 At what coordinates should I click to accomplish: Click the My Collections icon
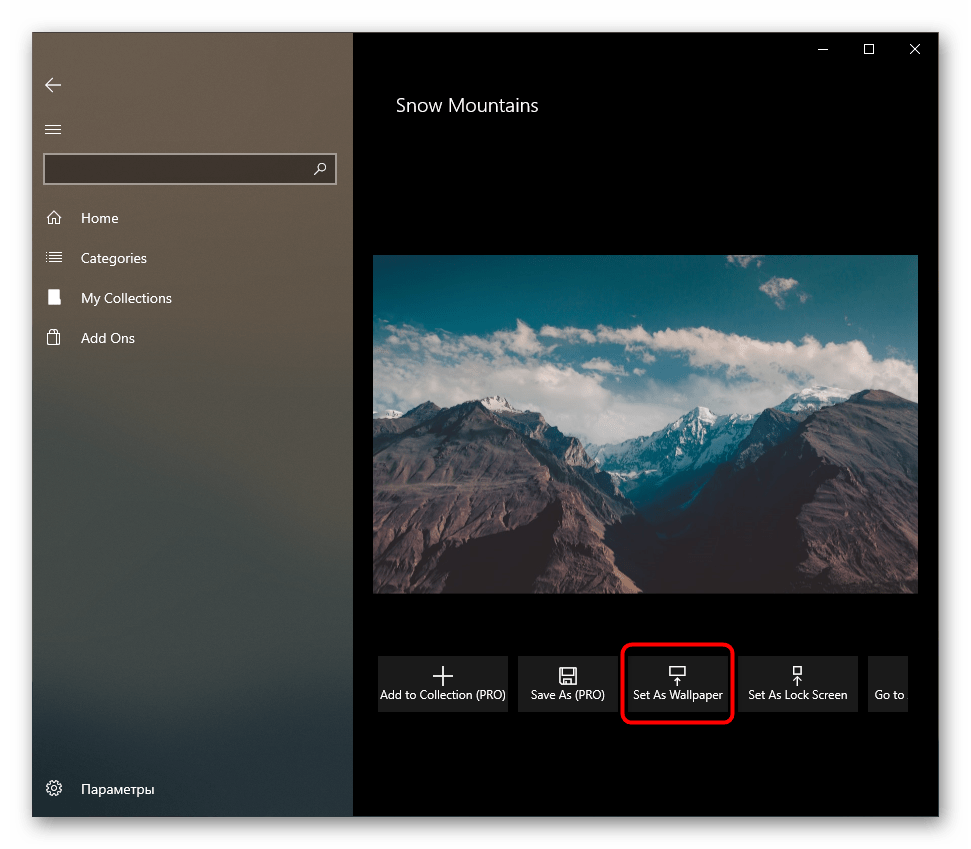tap(54, 298)
